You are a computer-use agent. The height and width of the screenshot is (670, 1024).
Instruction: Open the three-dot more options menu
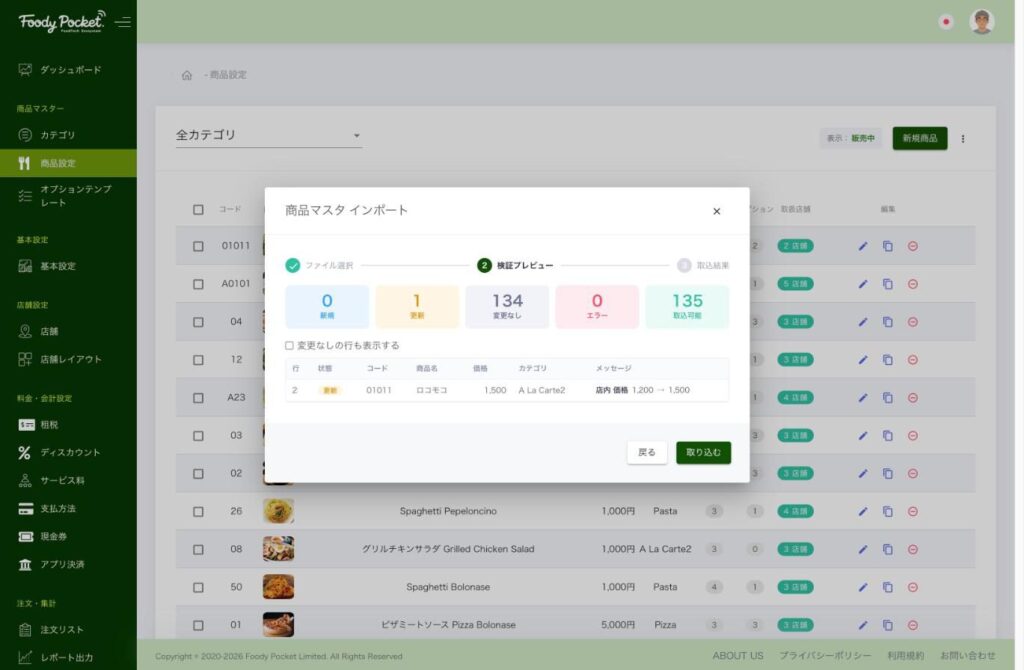point(963,138)
